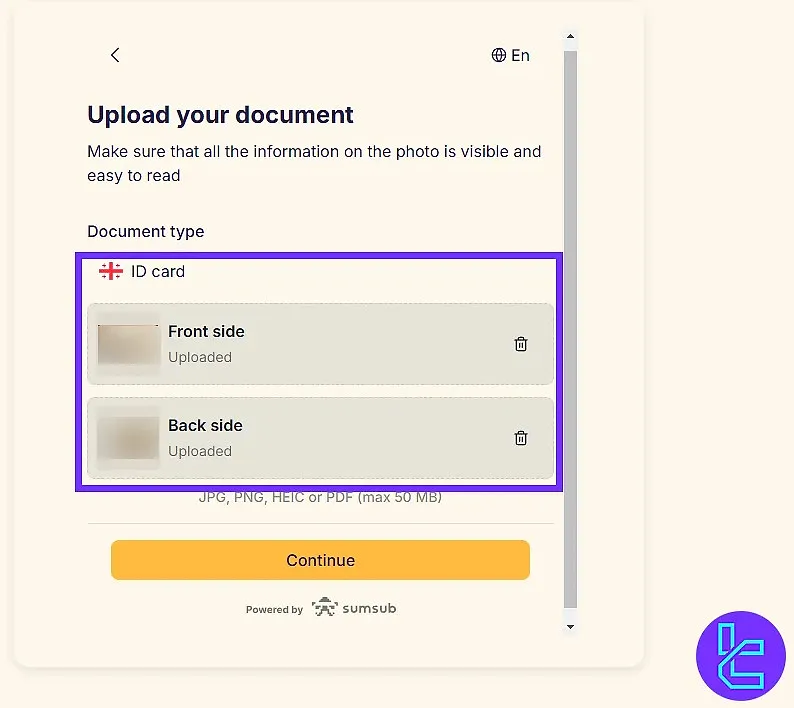Select the Front side upload row

point(320,344)
